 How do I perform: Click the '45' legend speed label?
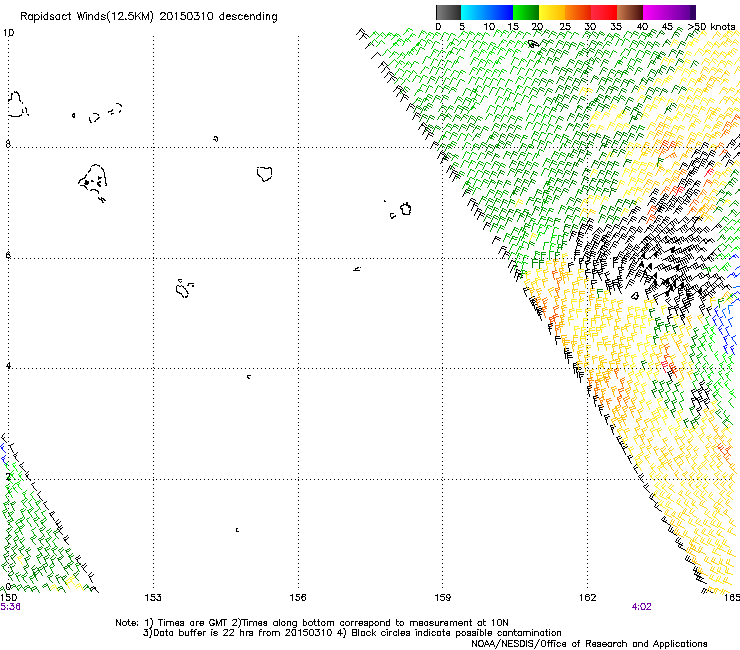667,27
